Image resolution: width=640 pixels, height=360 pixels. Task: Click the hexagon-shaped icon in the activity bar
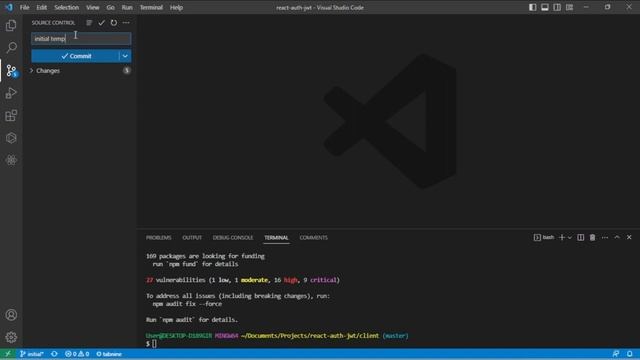click(x=11, y=138)
